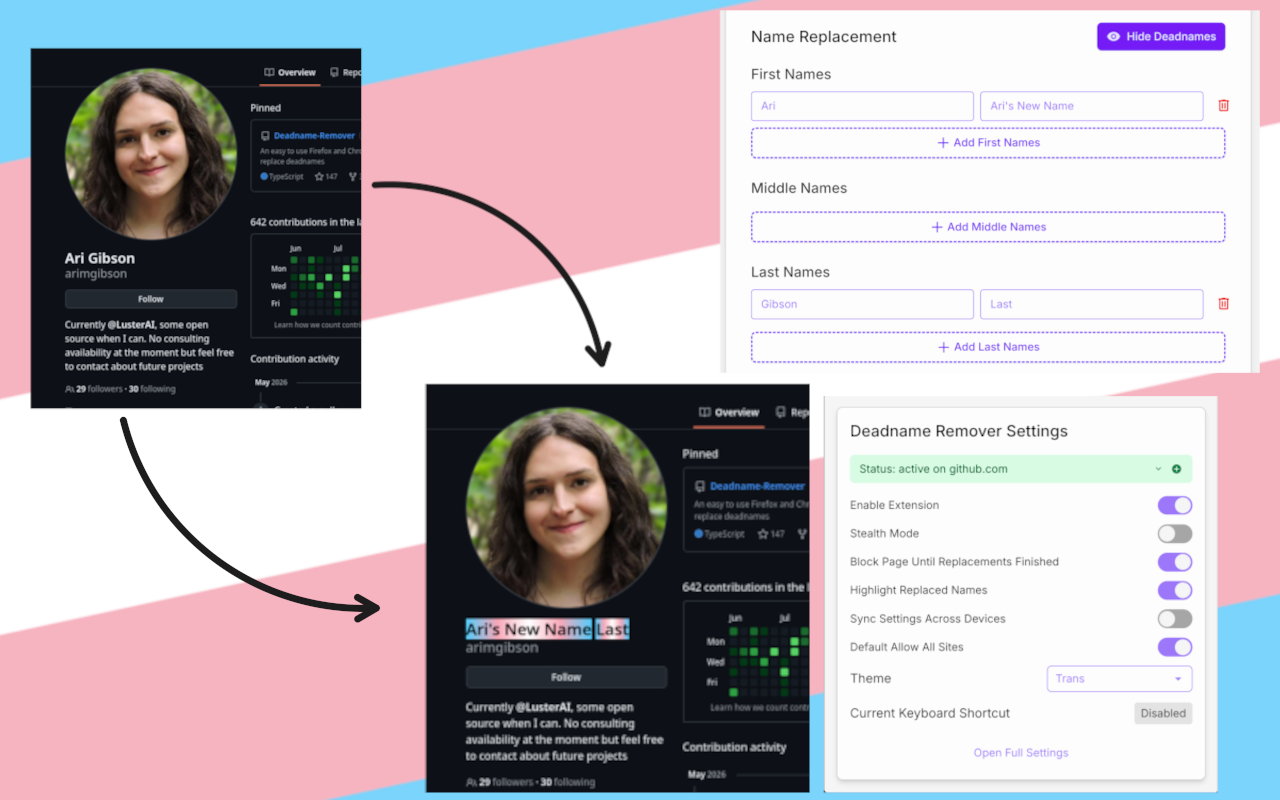
Task: Click Add Middle Names
Action: tap(988, 227)
